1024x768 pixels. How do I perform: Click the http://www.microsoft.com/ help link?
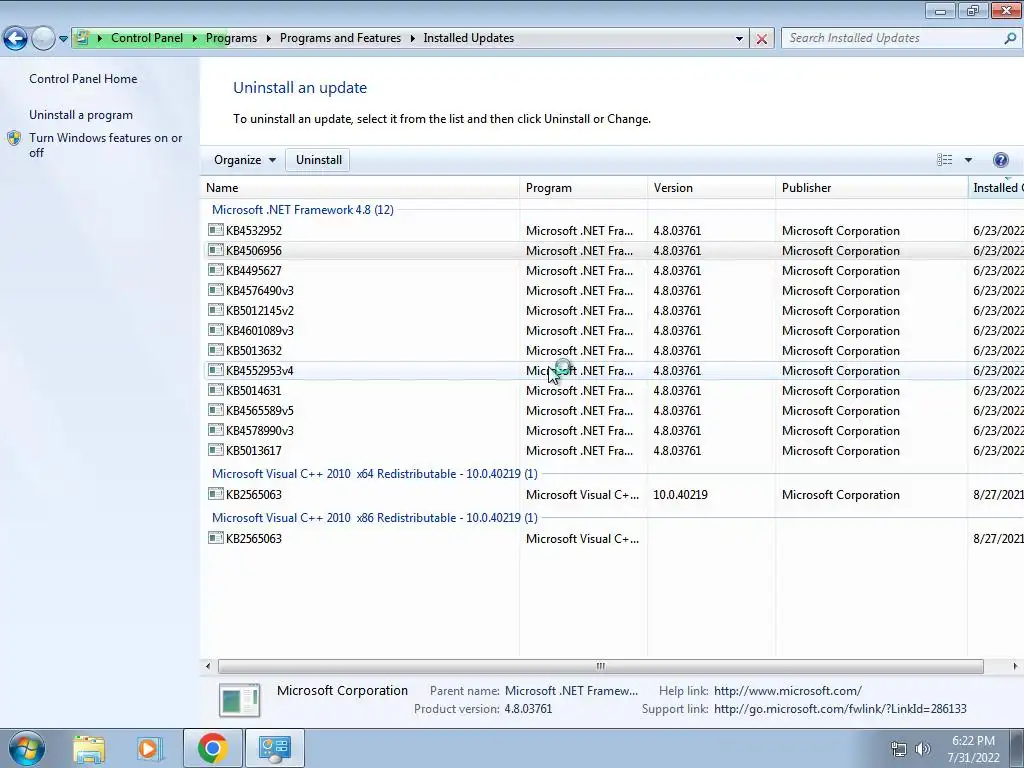tap(788, 691)
